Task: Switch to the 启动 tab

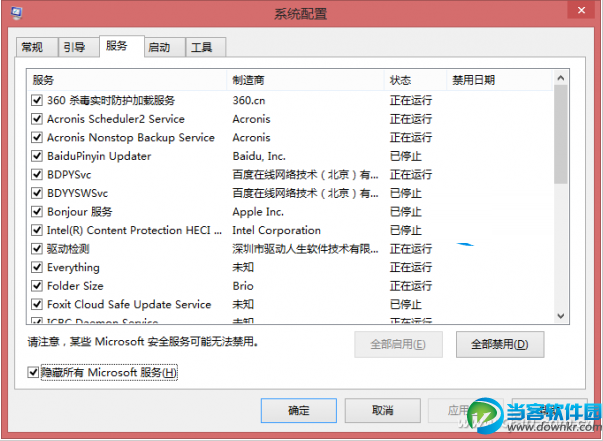Action: [x=165, y=47]
